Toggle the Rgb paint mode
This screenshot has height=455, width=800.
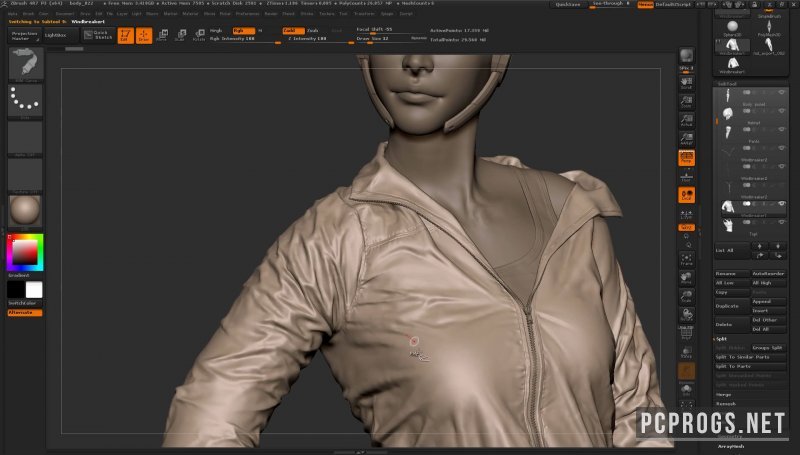[x=243, y=31]
